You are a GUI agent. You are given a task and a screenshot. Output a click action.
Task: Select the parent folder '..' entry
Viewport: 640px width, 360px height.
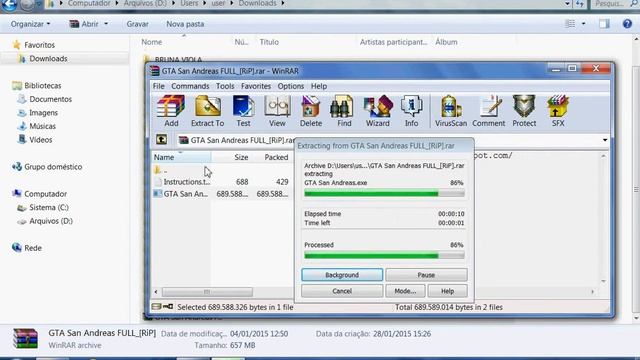pos(161,170)
